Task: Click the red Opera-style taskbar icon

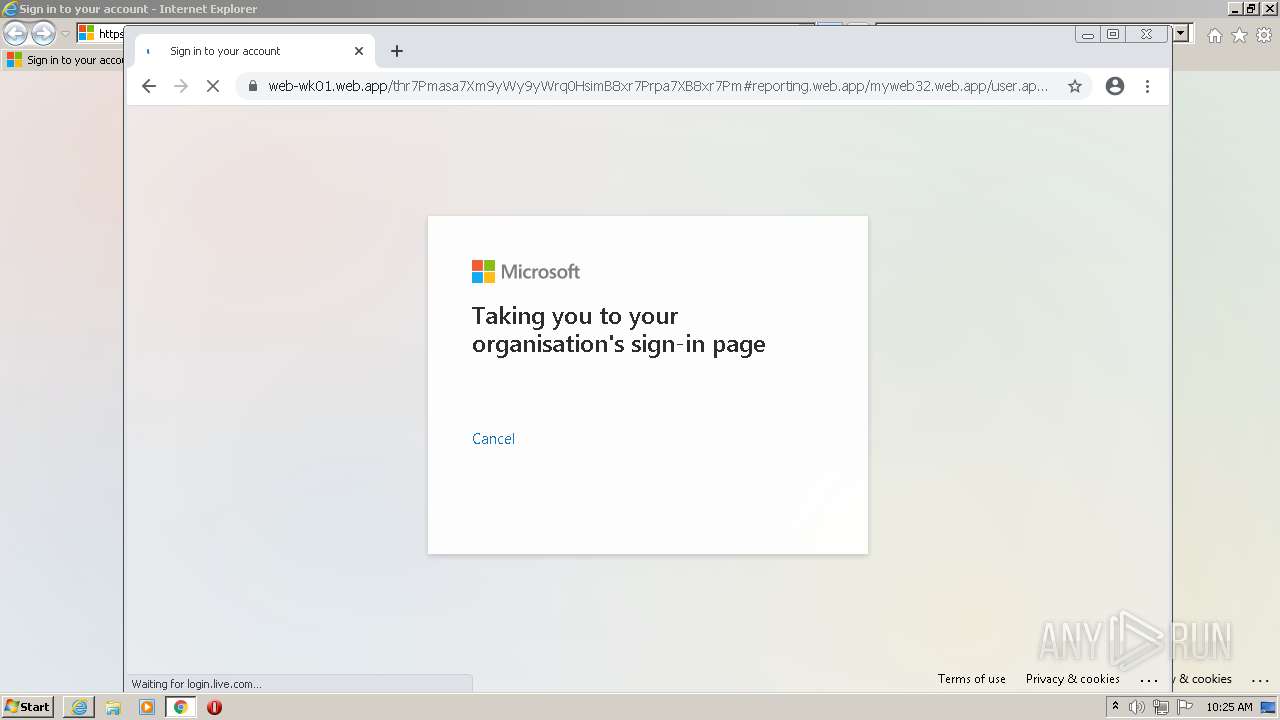Action: click(x=214, y=707)
